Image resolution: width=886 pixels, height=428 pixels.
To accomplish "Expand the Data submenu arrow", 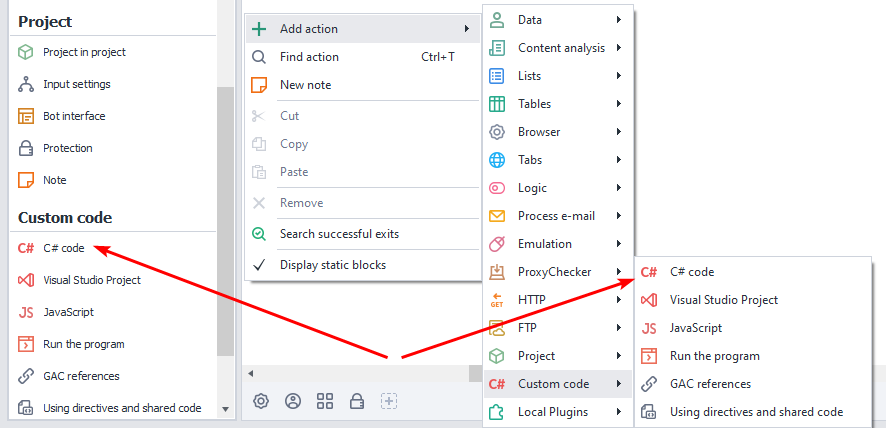I will pyautogui.click(x=619, y=20).
